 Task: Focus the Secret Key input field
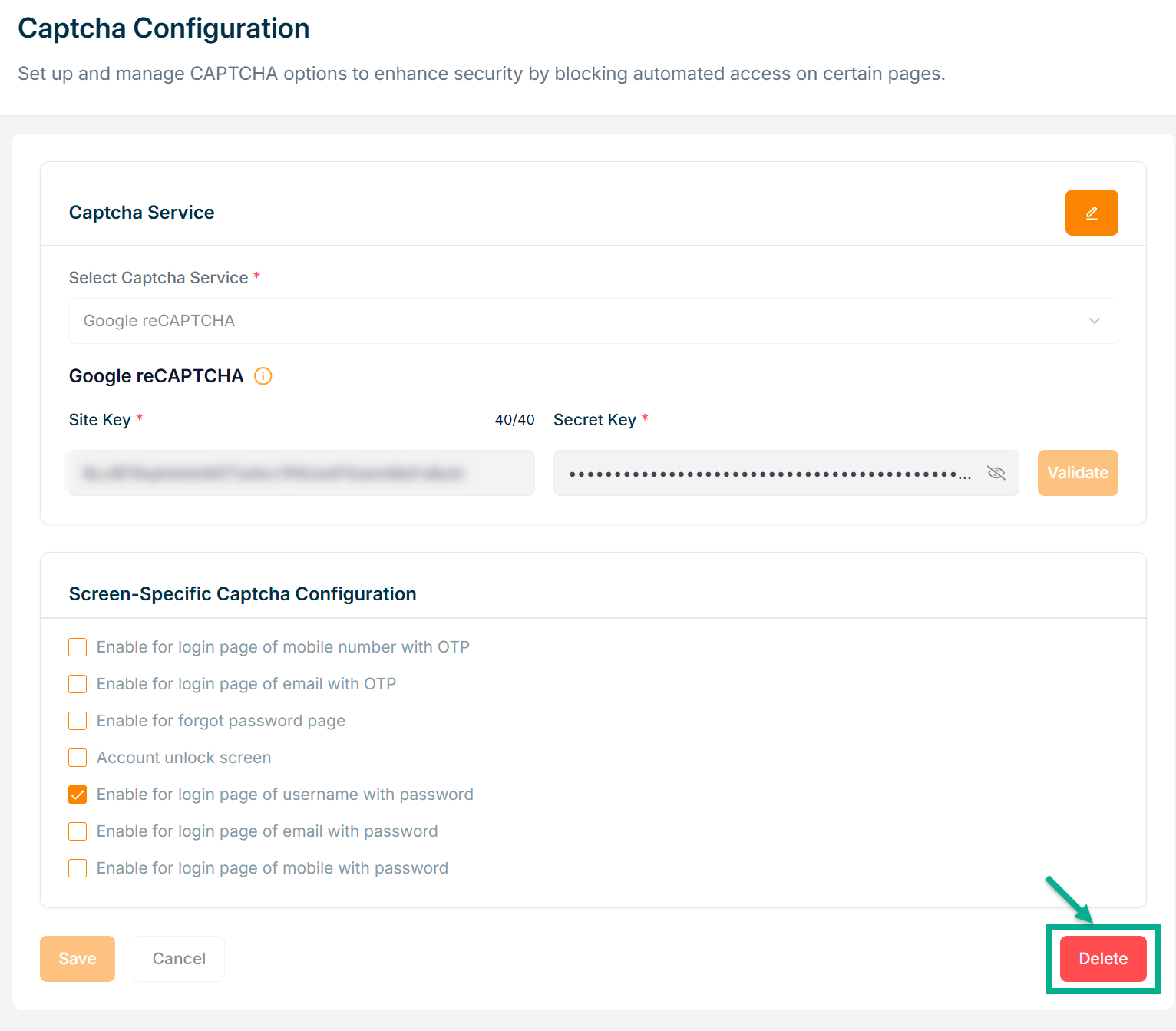[x=768, y=473]
